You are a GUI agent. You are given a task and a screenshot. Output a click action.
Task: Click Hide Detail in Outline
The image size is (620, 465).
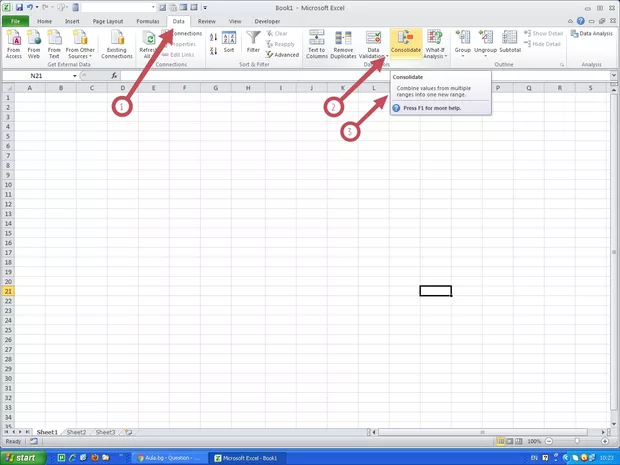542,44
